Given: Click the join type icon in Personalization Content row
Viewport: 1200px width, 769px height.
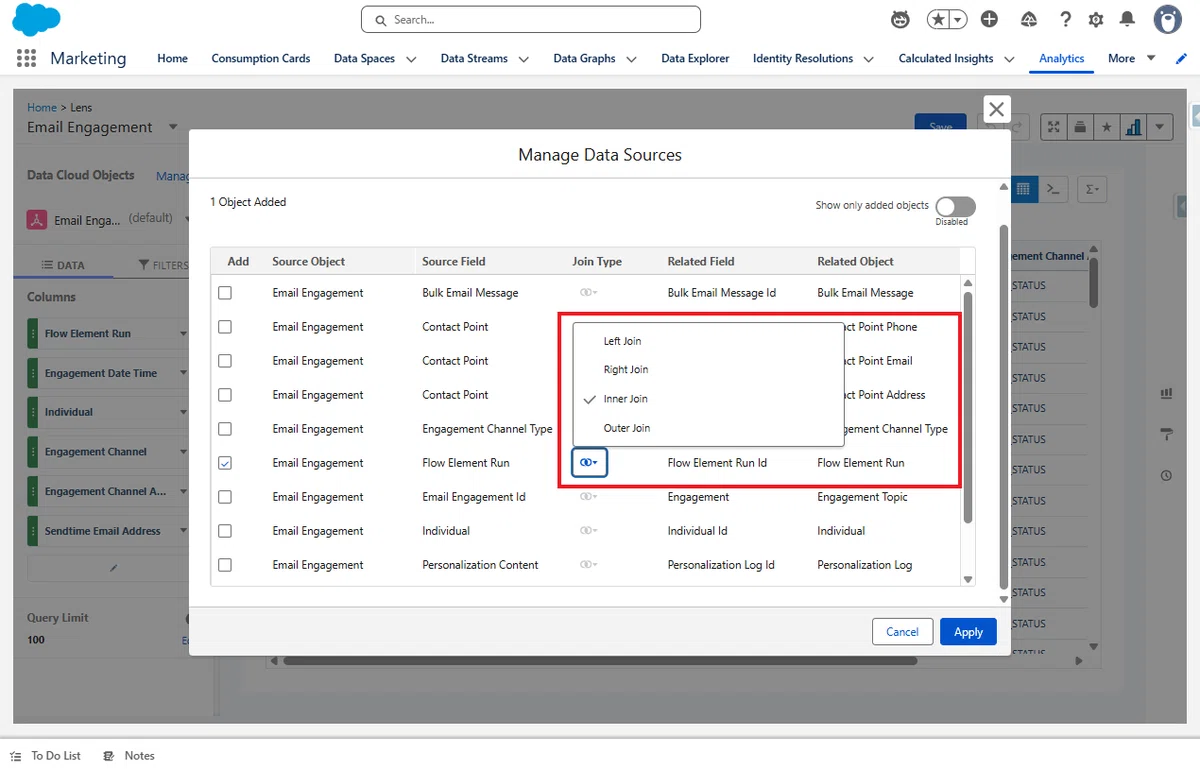Looking at the screenshot, I should (x=588, y=565).
